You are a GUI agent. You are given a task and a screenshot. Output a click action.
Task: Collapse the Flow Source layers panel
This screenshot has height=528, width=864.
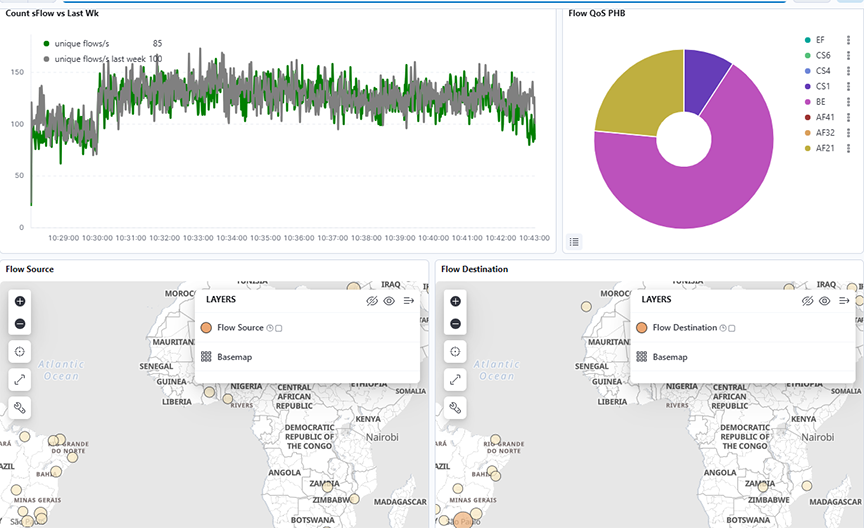pyautogui.click(x=409, y=301)
